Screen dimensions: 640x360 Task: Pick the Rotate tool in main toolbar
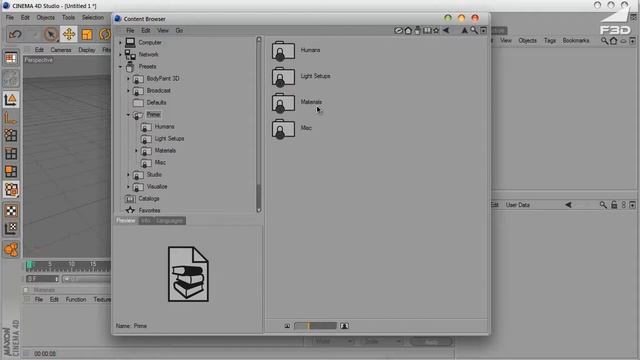click(x=105, y=34)
